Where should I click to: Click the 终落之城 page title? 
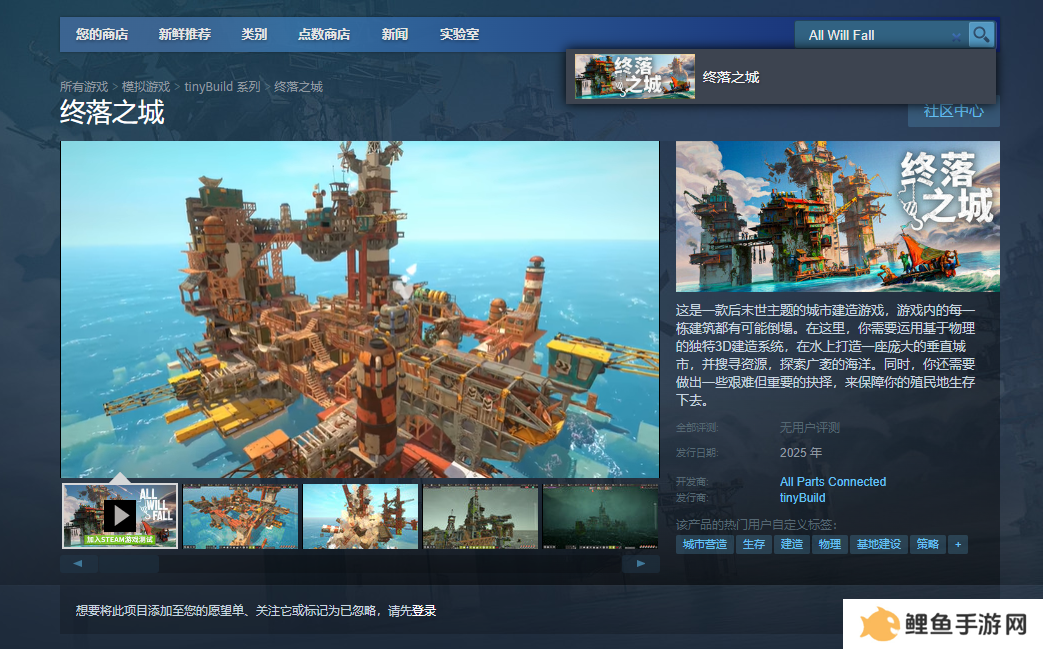tap(112, 112)
